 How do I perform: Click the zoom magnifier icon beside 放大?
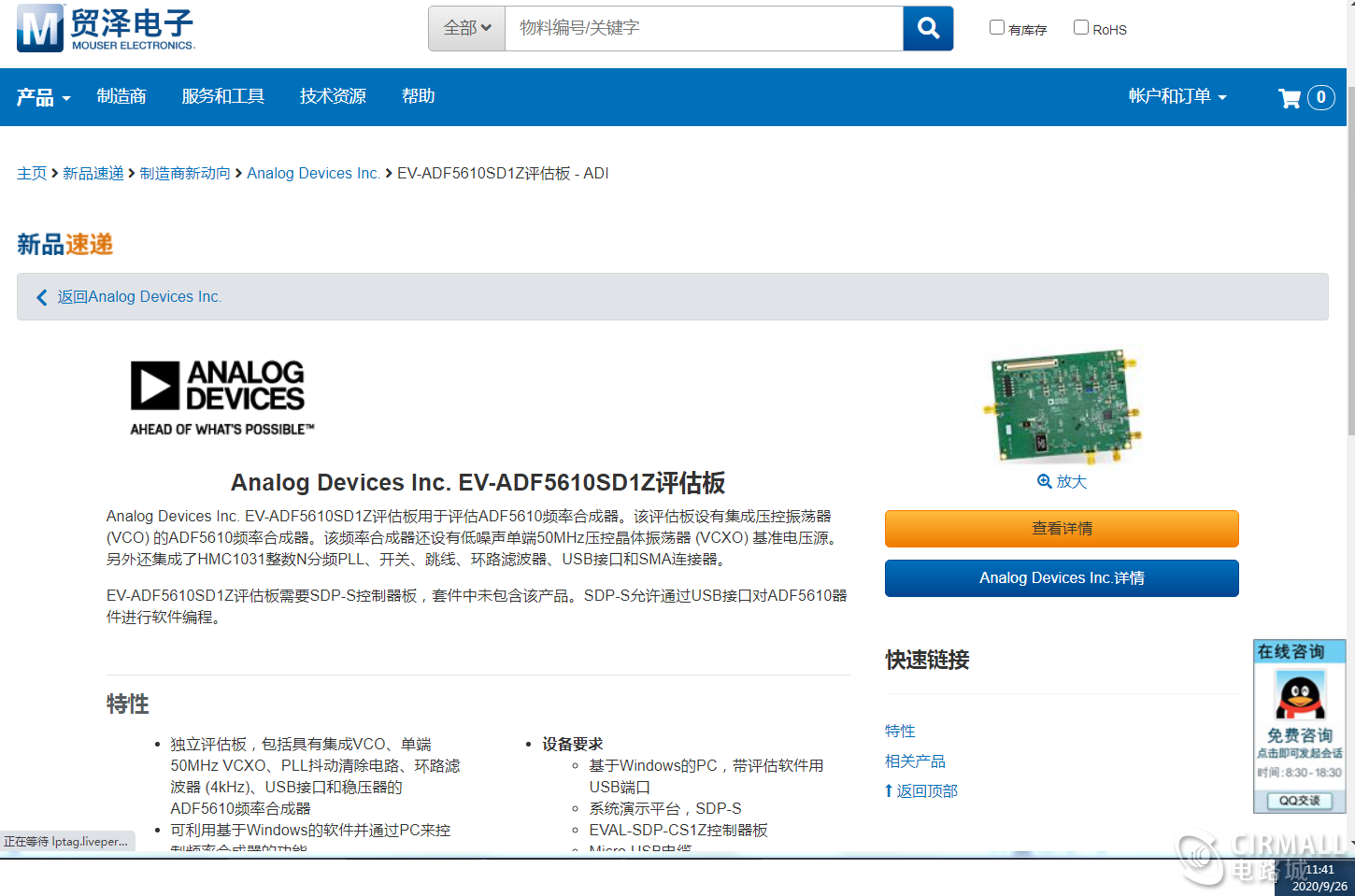point(1044,481)
